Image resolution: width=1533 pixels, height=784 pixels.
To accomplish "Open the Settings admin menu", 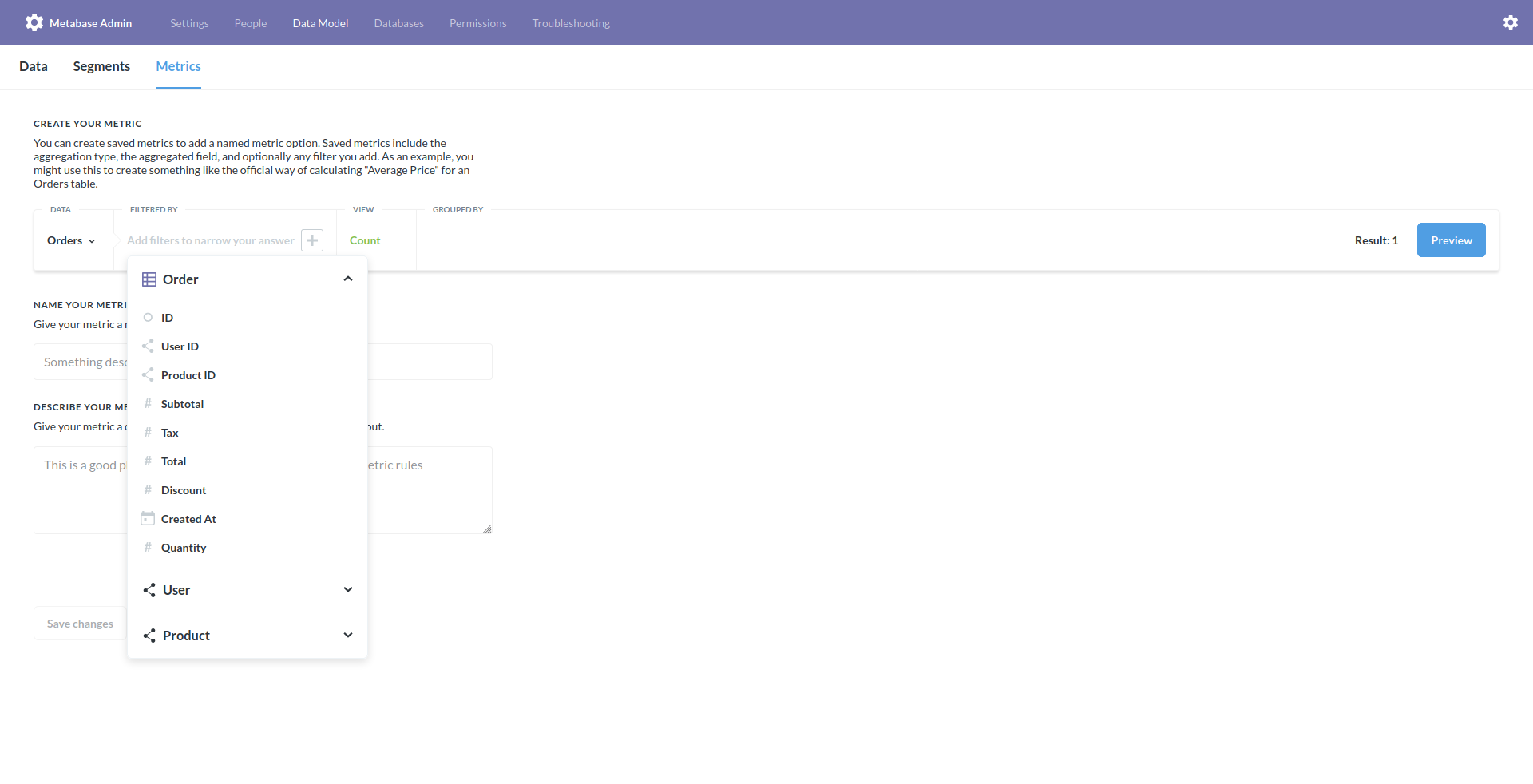I will [x=189, y=23].
